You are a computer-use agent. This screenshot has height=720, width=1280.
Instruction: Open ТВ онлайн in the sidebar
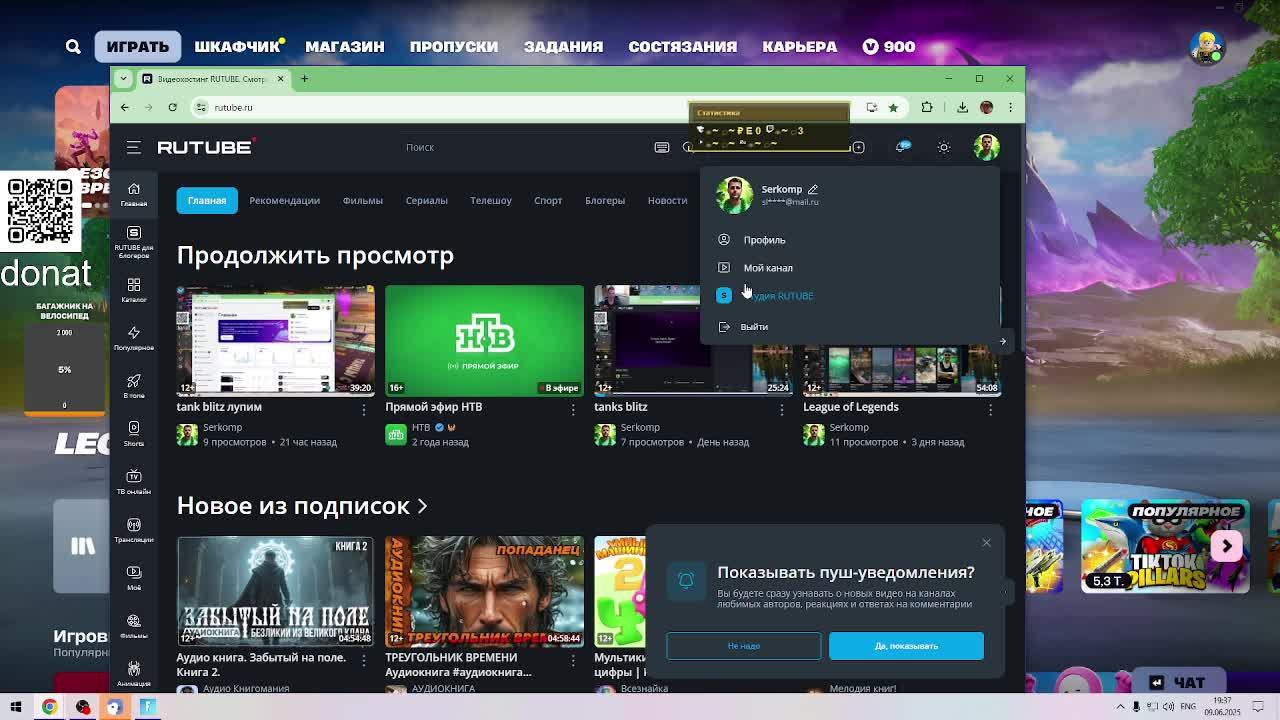coord(133,482)
